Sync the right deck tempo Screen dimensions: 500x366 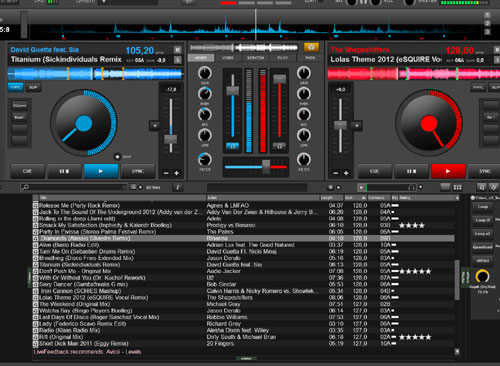[x=484, y=171]
